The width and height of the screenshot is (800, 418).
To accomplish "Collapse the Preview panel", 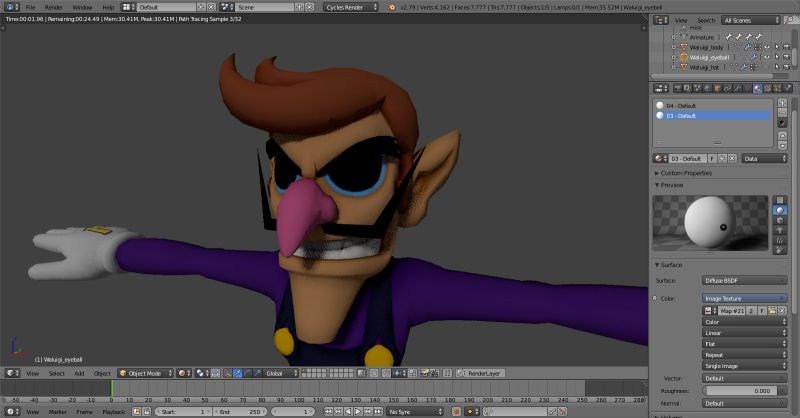I will pos(669,185).
